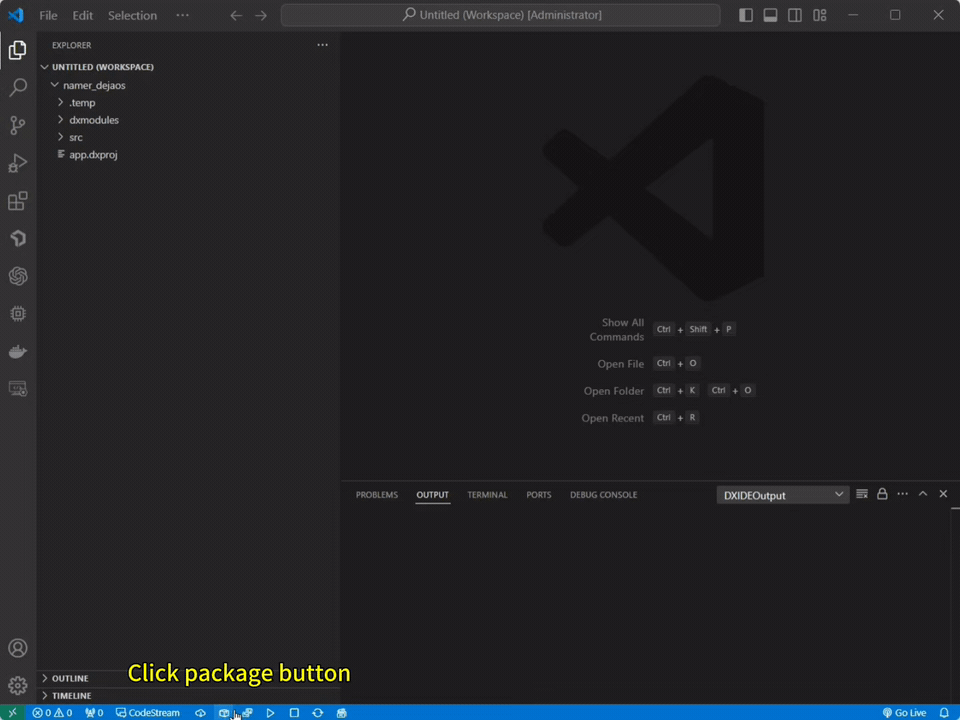Switch to the DEBUG CONSOLE tab
The image size is (960, 720).
point(604,495)
